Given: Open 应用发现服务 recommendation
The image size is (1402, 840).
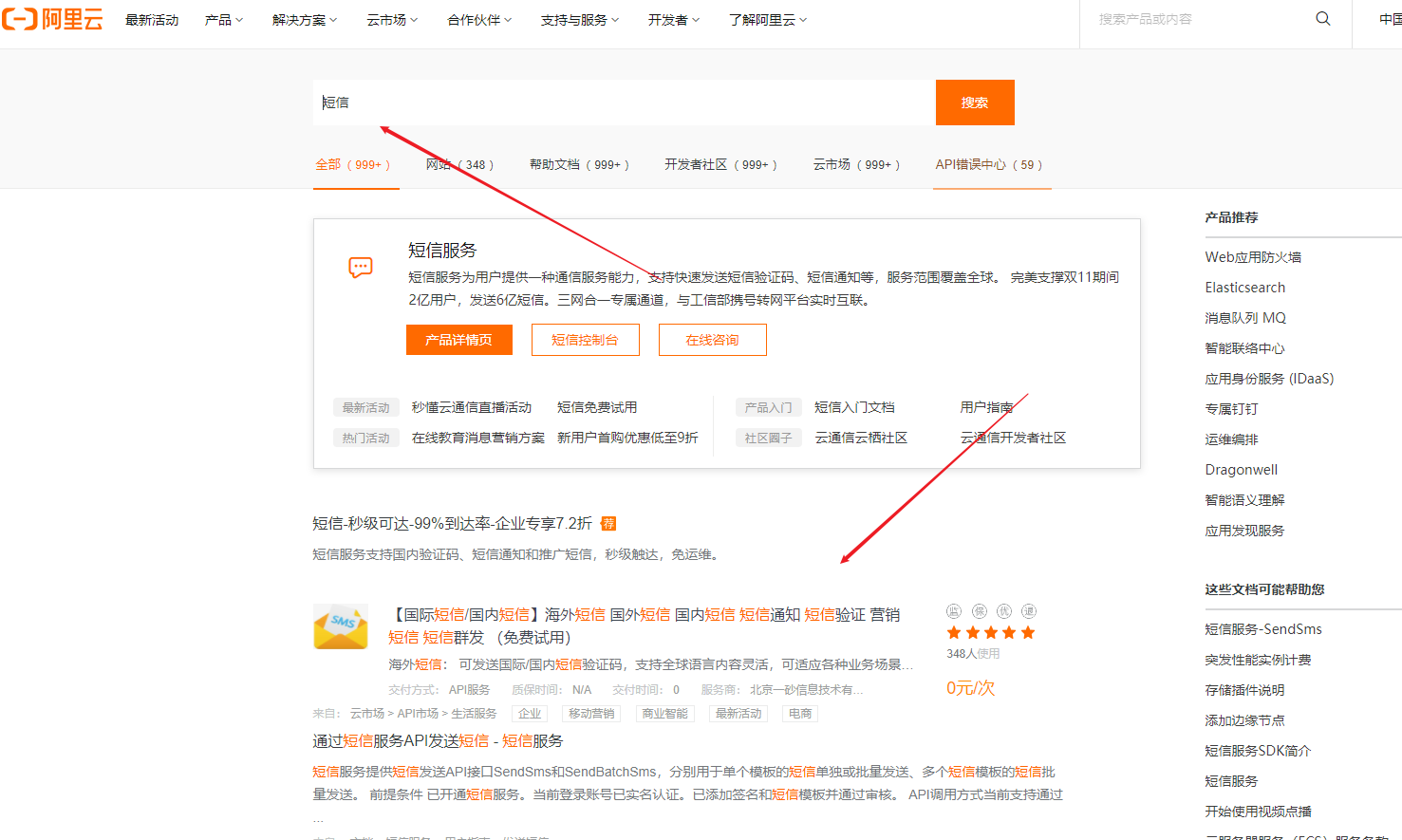Looking at the screenshot, I should (x=1244, y=531).
